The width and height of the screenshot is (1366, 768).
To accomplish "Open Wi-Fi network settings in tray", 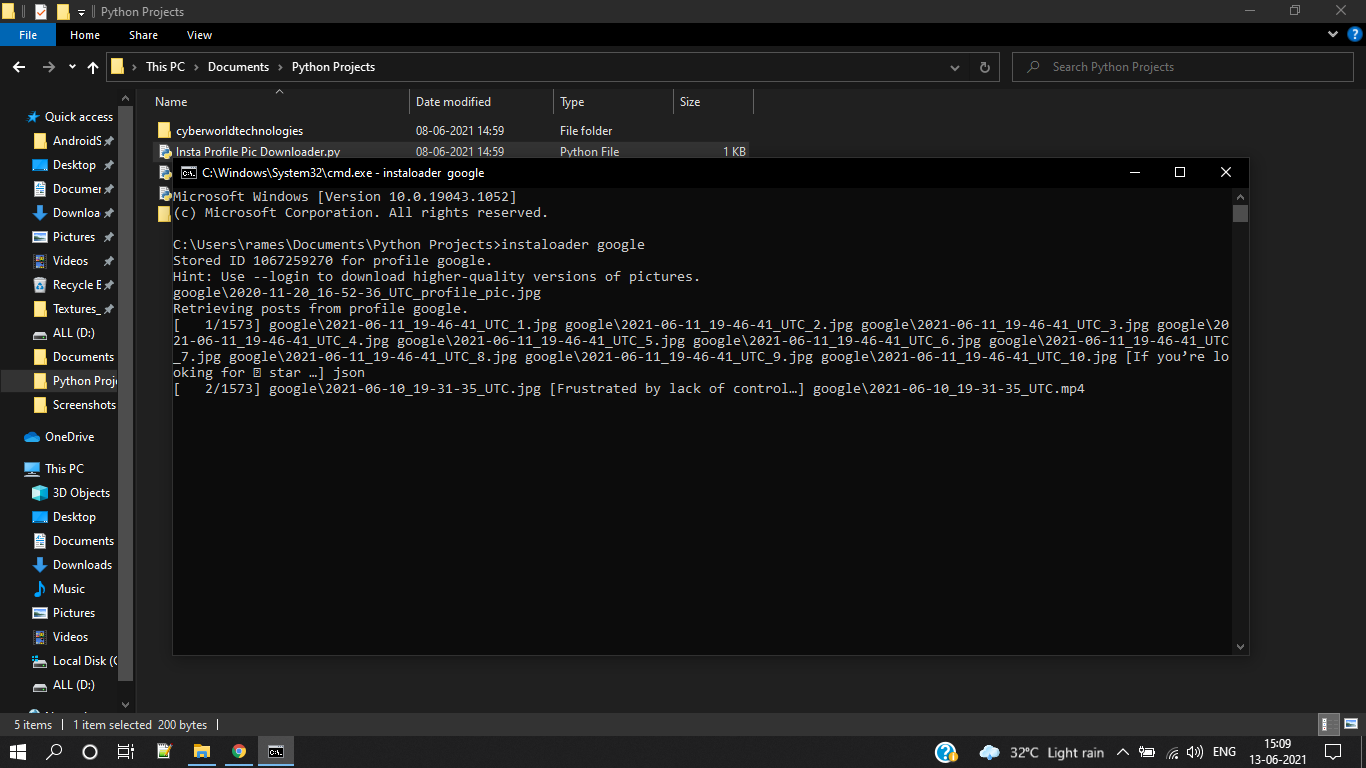I will point(1170,752).
